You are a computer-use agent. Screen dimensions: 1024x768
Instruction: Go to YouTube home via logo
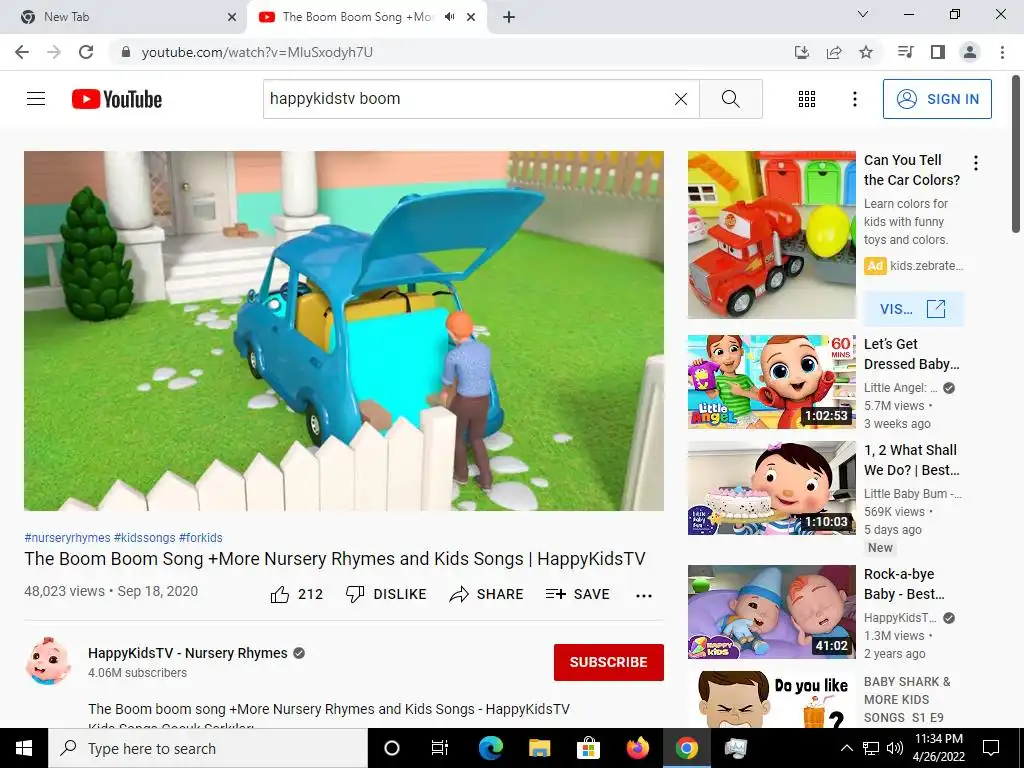[117, 99]
